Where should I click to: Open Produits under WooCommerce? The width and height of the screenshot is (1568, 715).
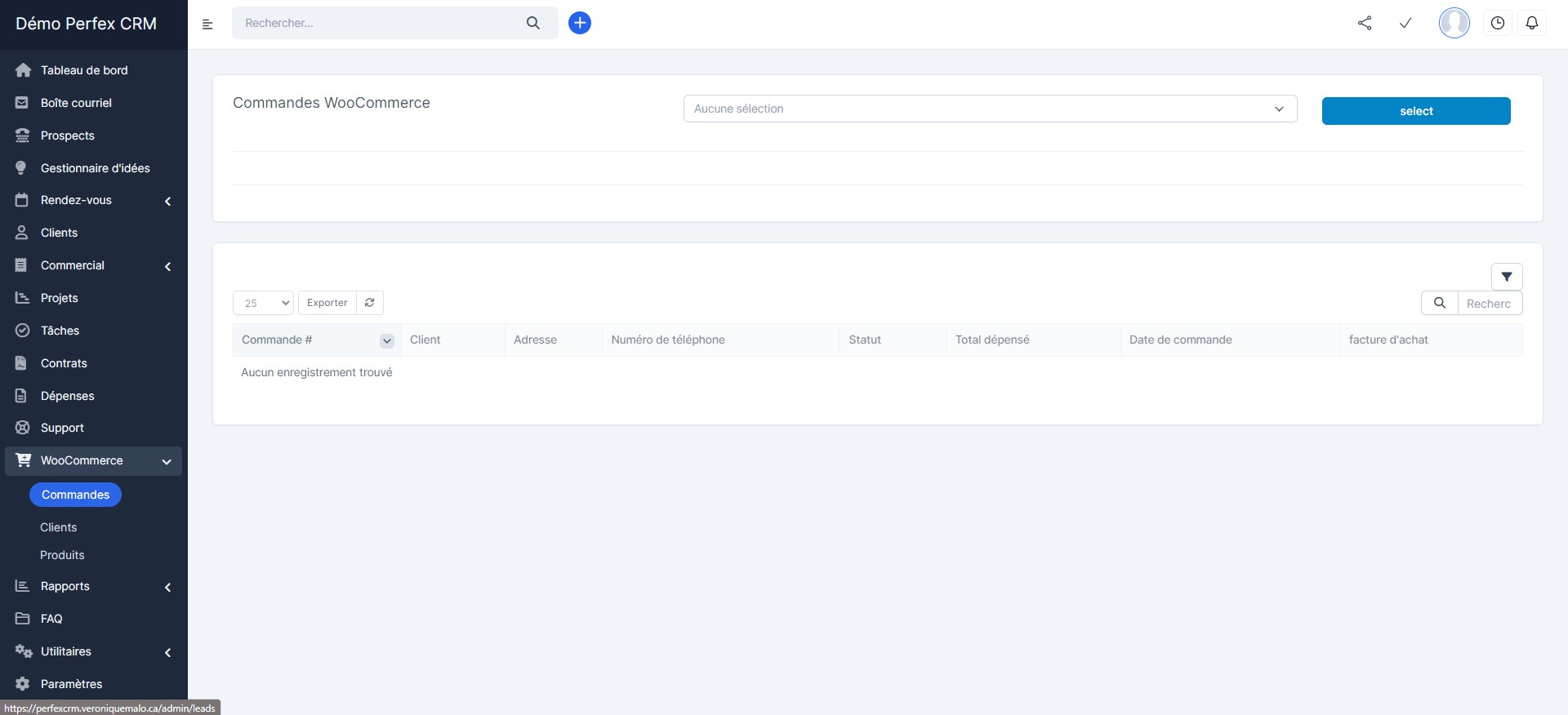point(62,555)
